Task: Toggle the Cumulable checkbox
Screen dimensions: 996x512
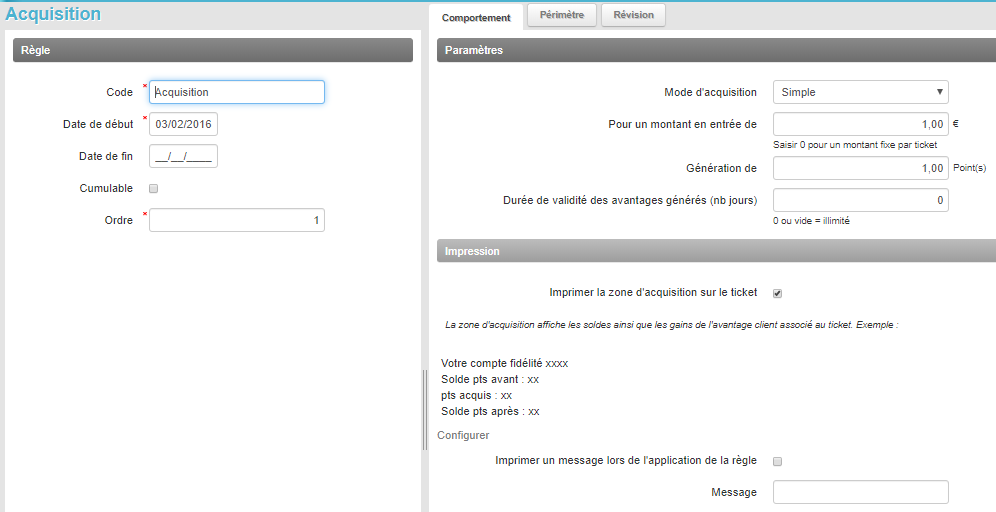Action: (x=153, y=188)
